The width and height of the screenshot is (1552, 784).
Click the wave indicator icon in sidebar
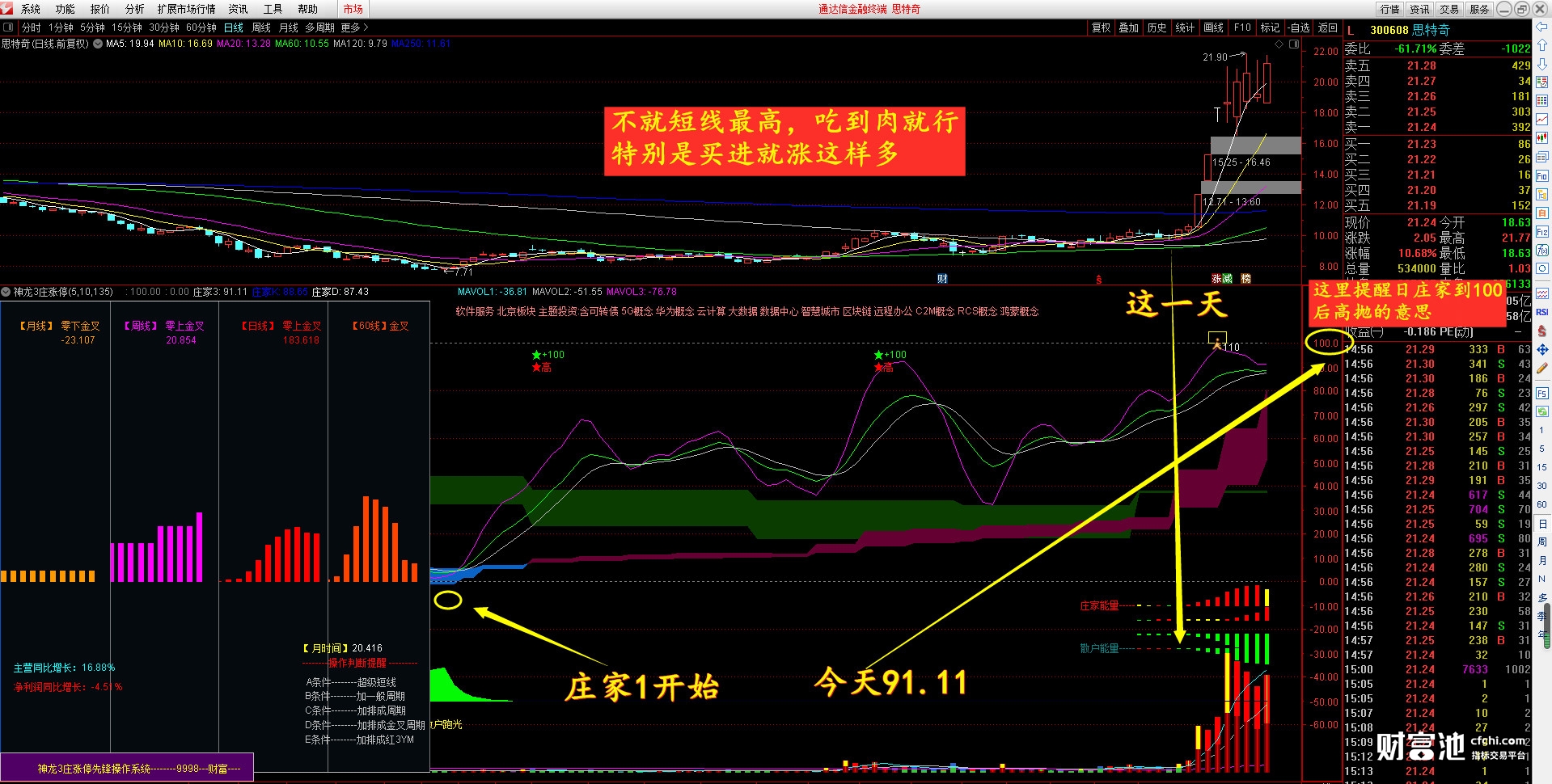(x=1542, y=293)
